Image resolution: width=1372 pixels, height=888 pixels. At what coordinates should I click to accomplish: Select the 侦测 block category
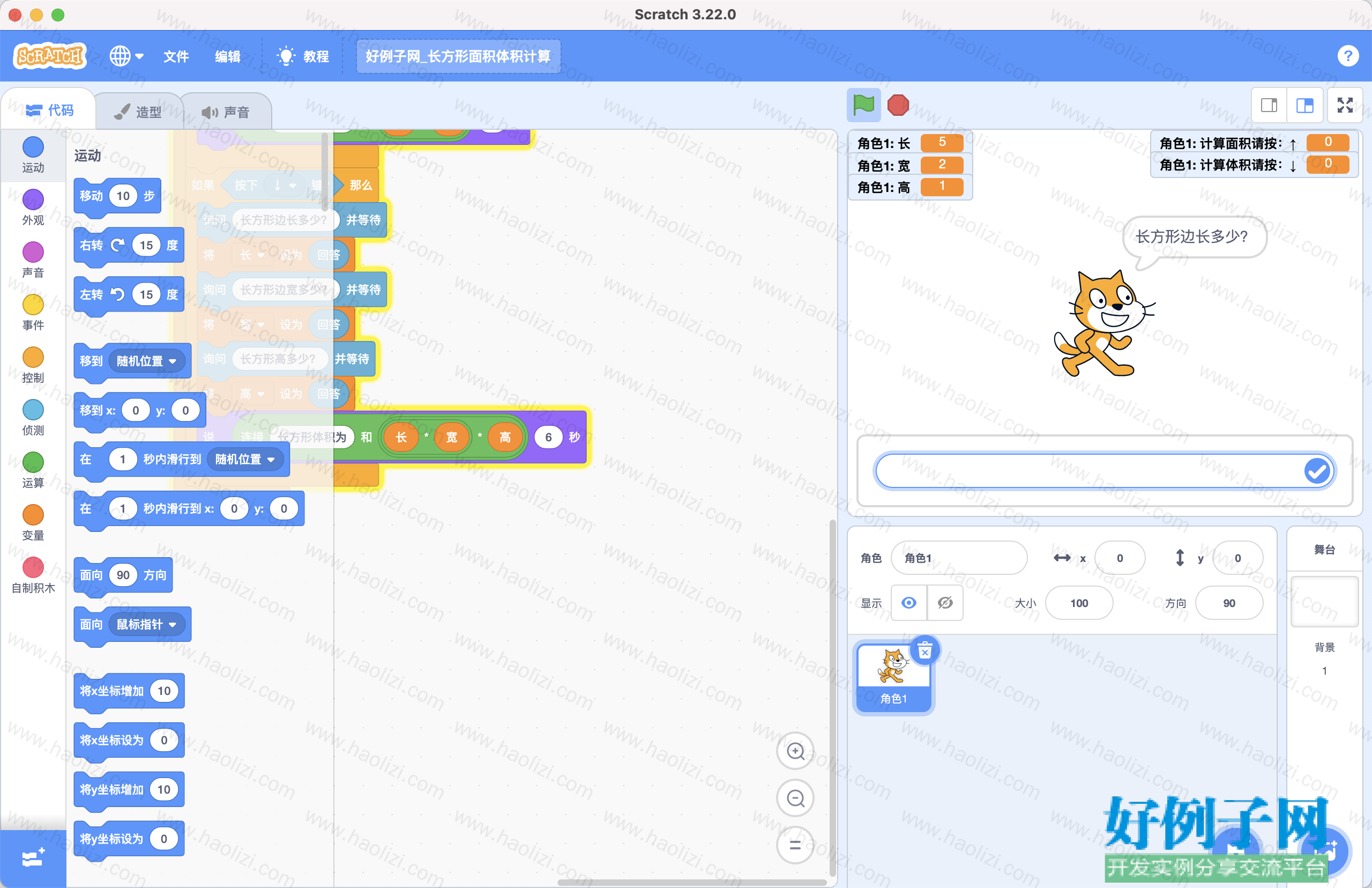click(33, 418)
